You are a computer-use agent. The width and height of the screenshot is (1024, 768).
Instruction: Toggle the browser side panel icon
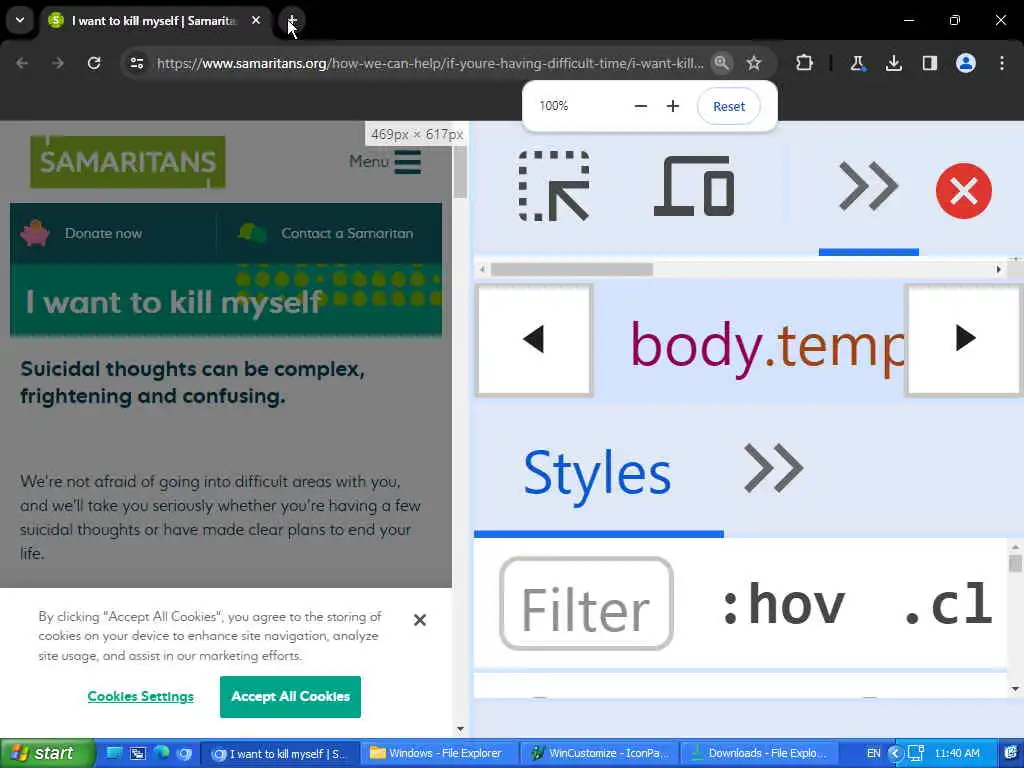(x=930, y=63)
